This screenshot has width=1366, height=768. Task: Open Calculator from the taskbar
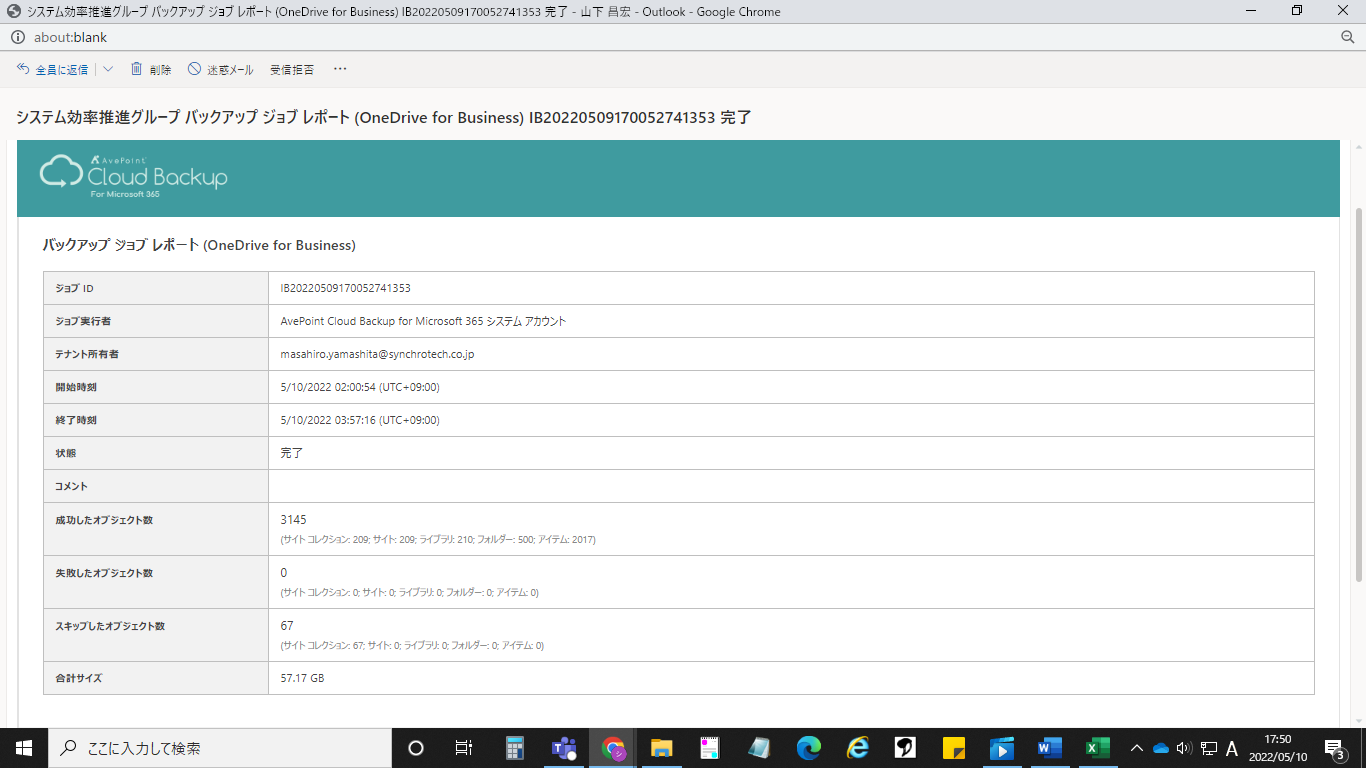point(515,748)
